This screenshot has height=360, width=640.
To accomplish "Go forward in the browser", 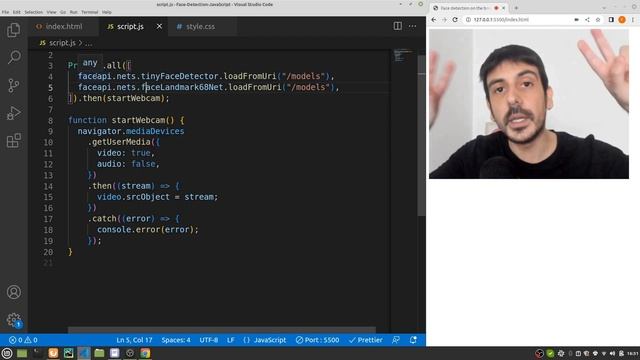I will point(444,20).
